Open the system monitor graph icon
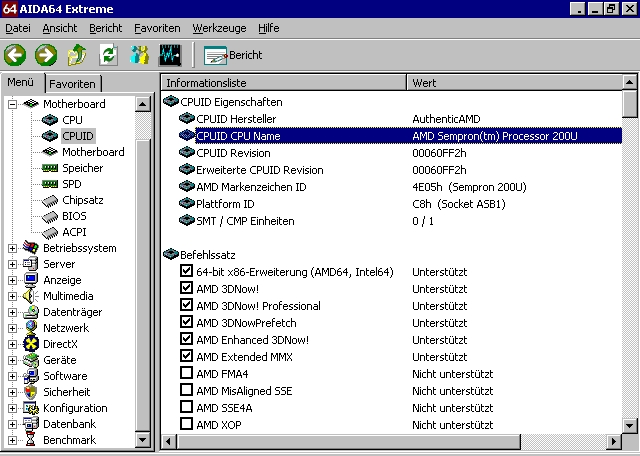Viewport: 640px width, 456px height. pyautogui.click(x=170, y=55)
